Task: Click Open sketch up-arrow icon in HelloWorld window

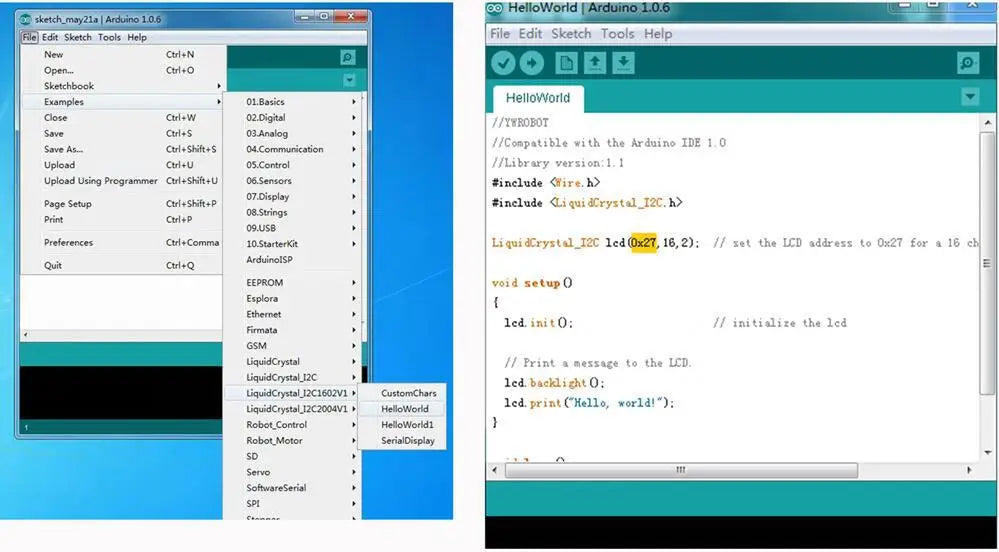Action: (595, 63)
